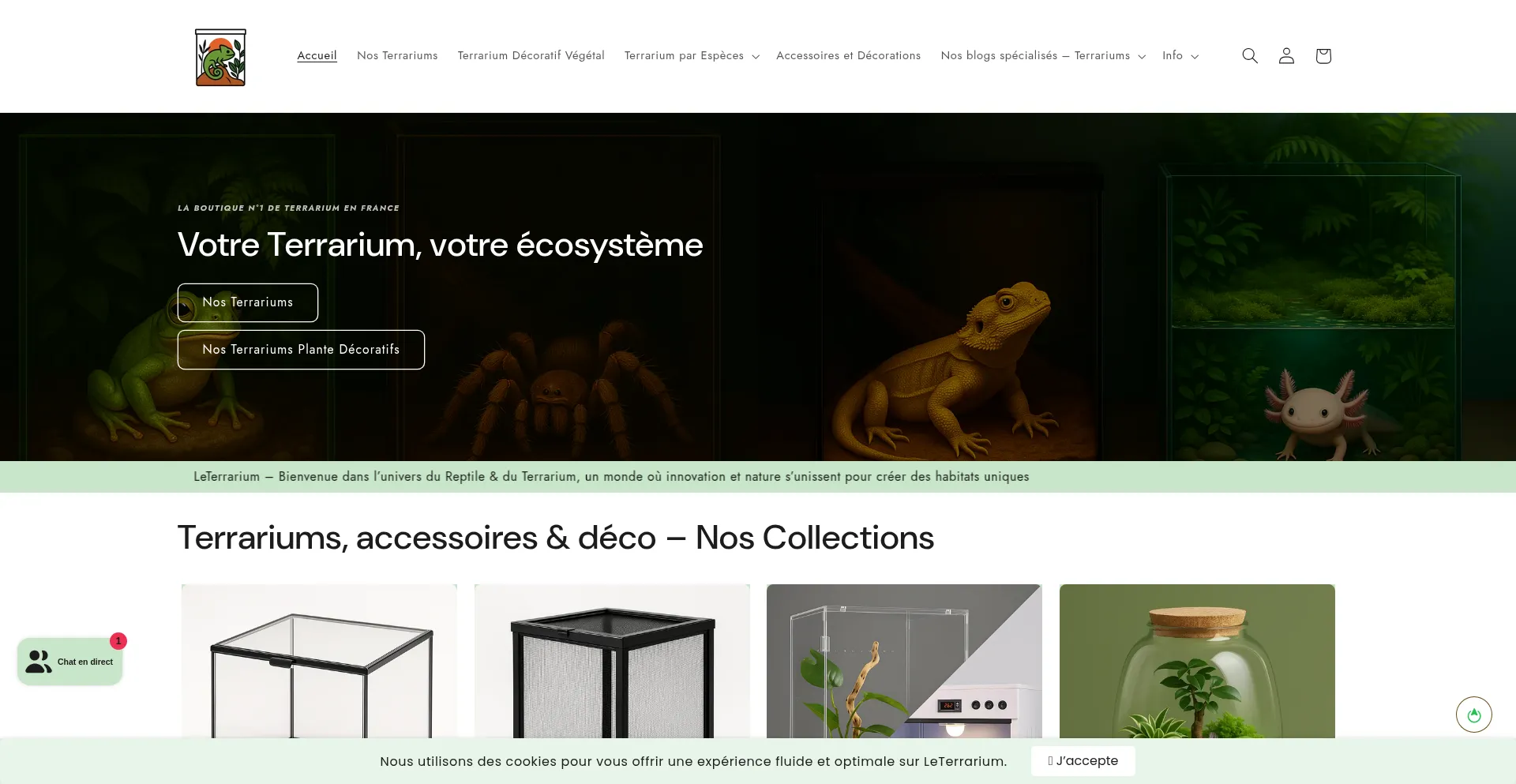
Task: Go to Accueil menu item
Action: tap(317, 55)
